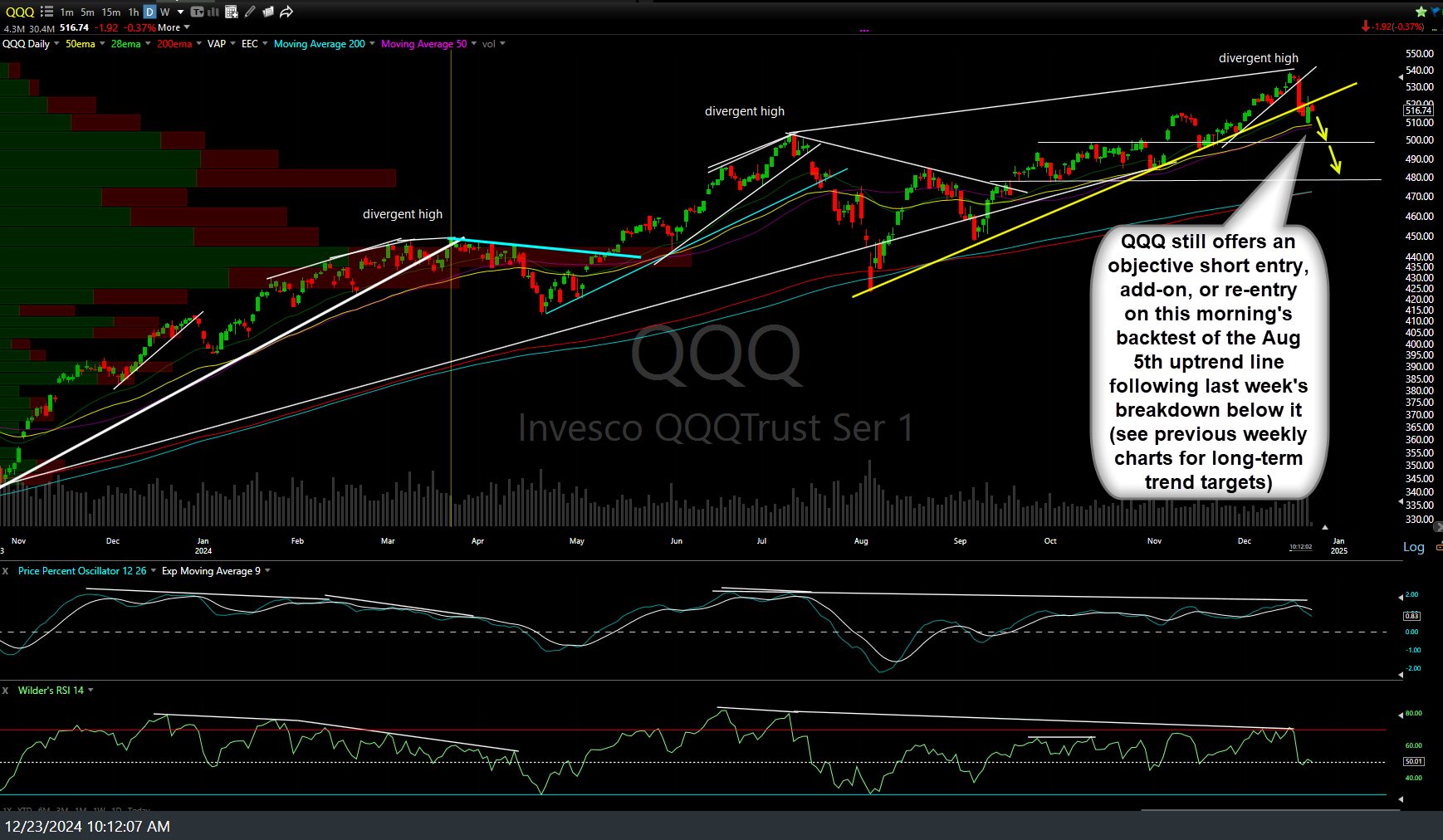Switch chart to the Weekly timeframe

pyautogui.click(x=164, y=12)
